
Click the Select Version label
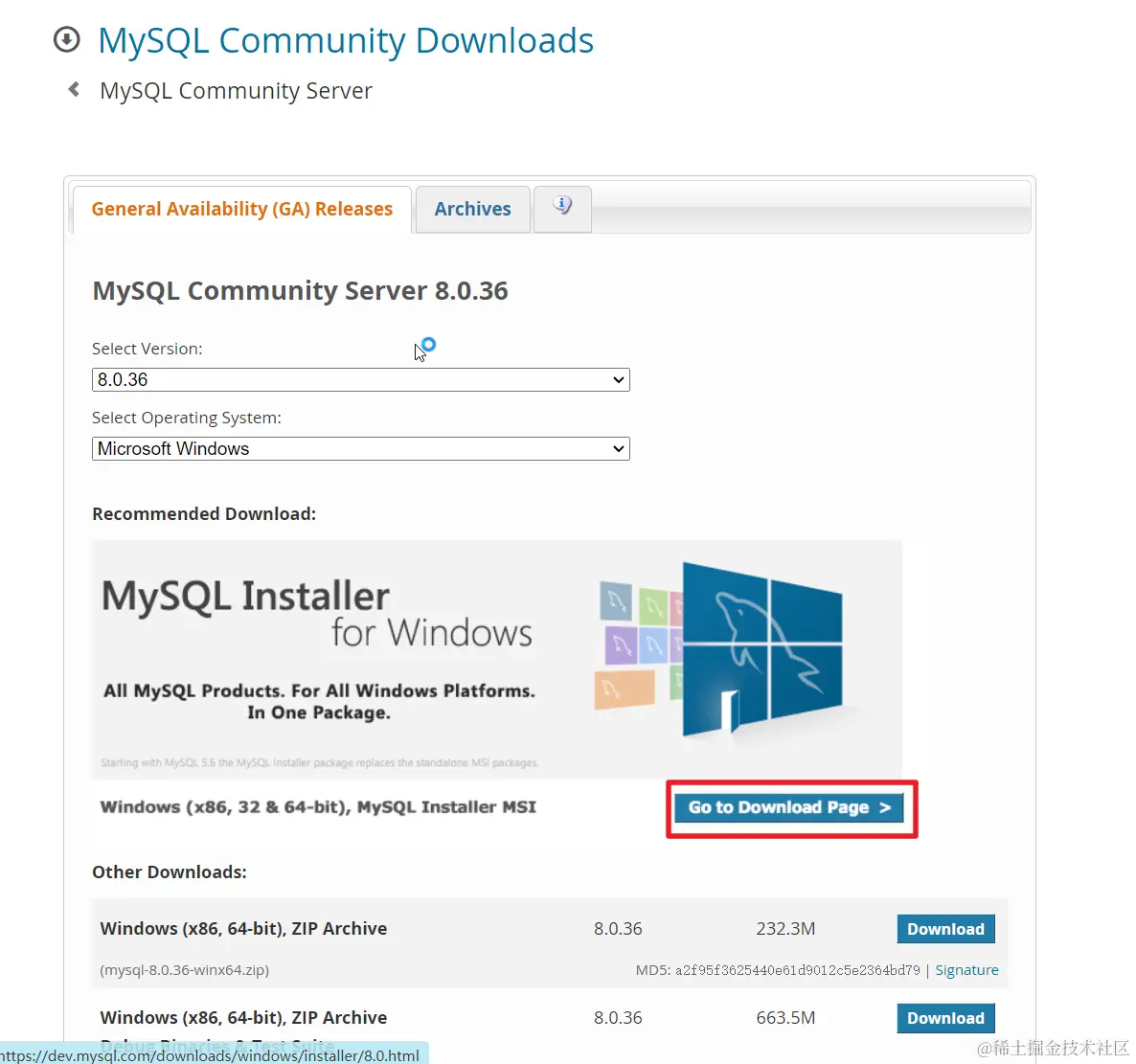[x=148, y=349]
